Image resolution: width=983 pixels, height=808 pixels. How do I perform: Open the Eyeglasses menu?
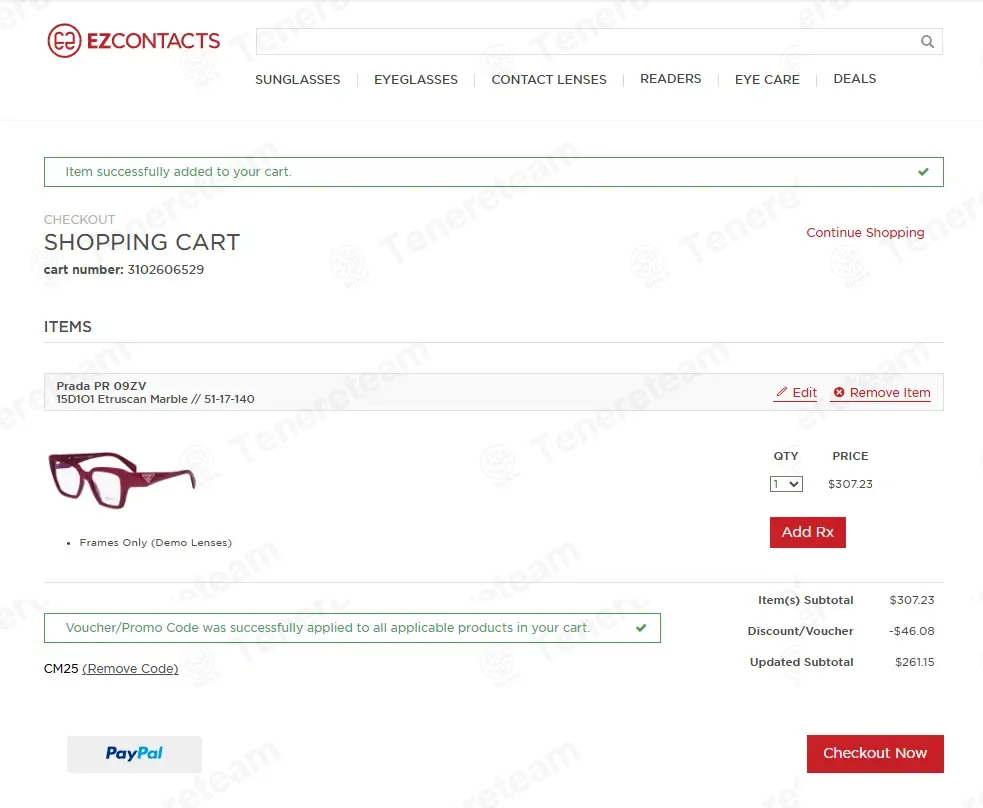pyautogui.click(x=416, y=80)
